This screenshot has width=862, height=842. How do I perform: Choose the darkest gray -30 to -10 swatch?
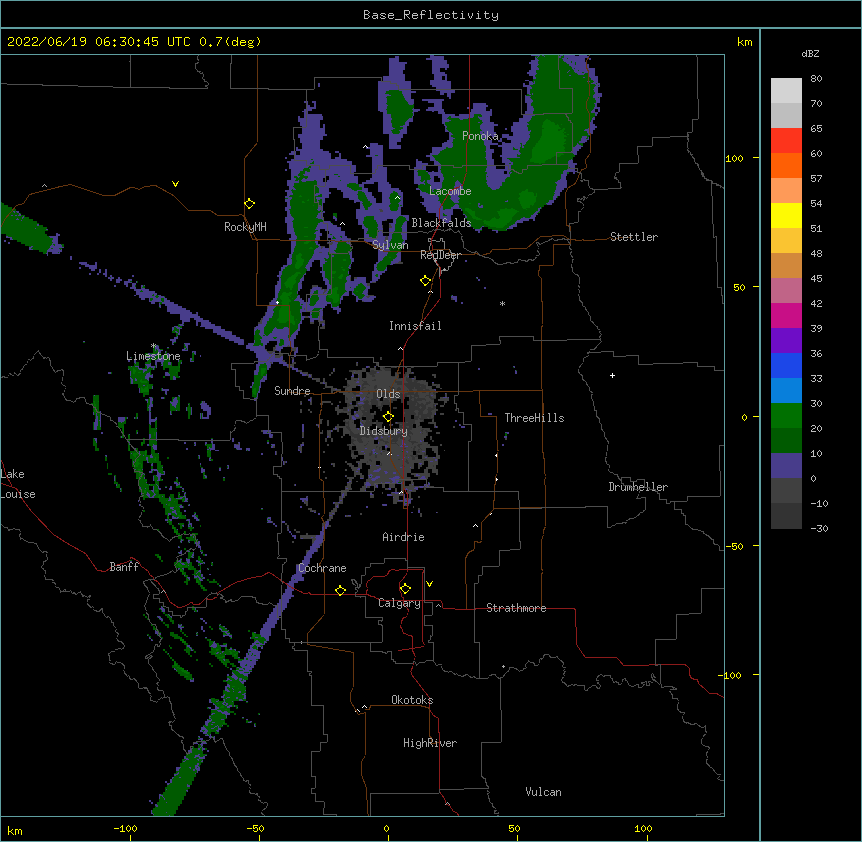[x=786, y=516]
